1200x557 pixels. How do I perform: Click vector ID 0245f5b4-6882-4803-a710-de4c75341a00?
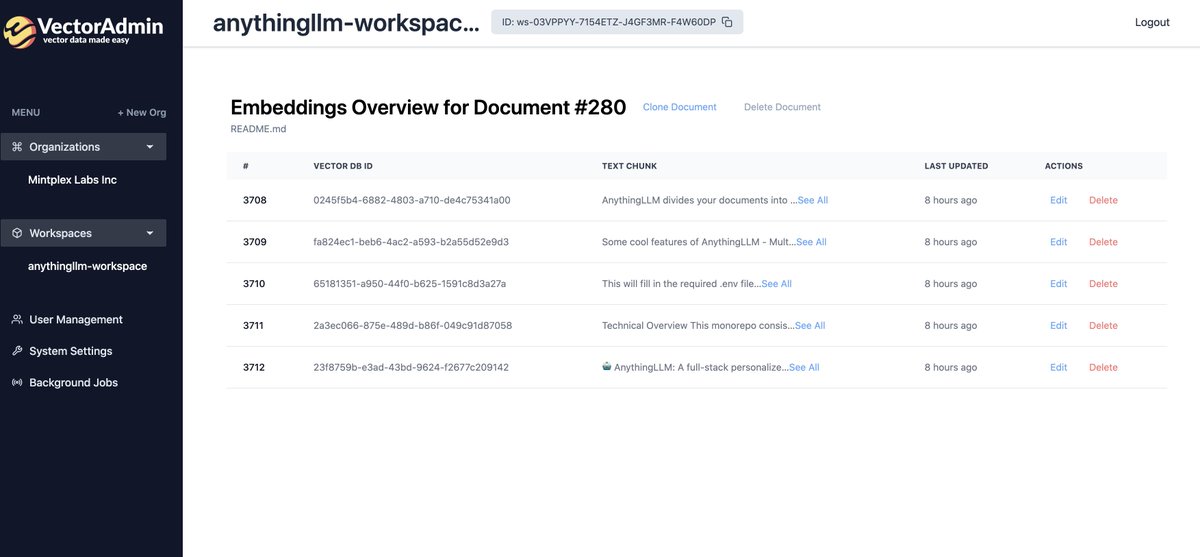click(412, 200)
